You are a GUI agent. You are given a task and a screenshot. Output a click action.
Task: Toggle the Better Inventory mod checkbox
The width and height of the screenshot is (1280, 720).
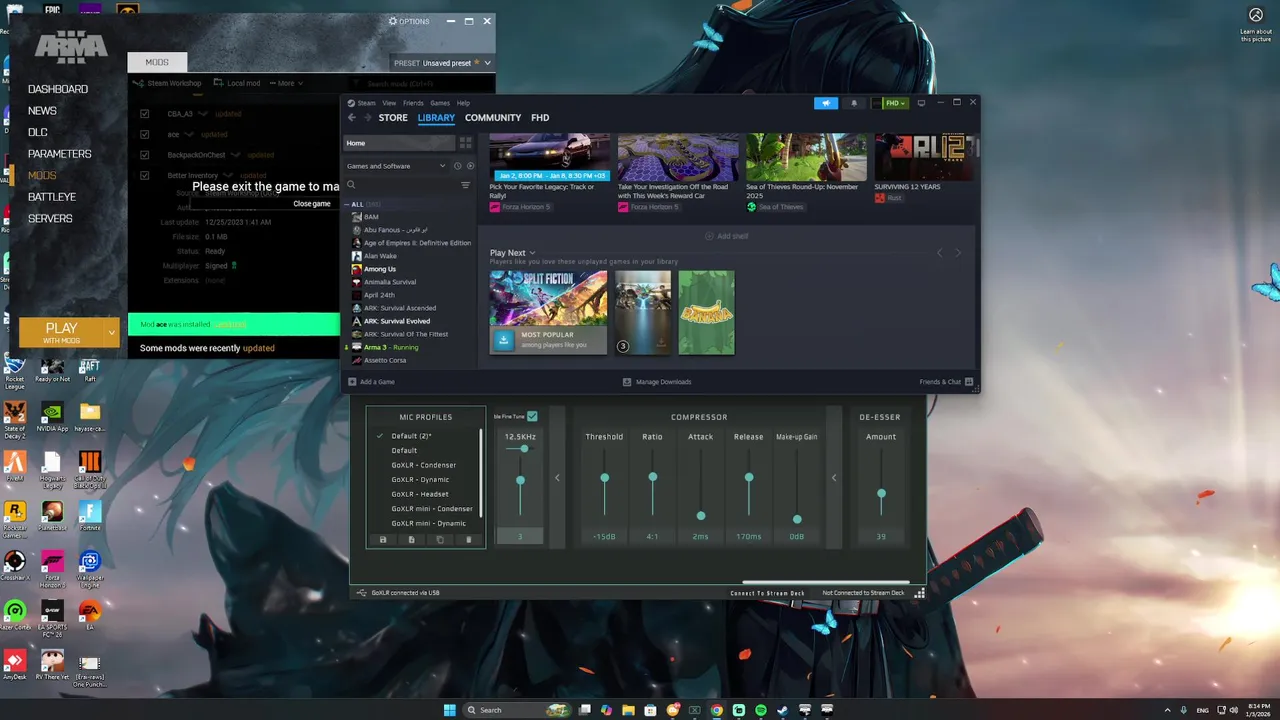145,176
